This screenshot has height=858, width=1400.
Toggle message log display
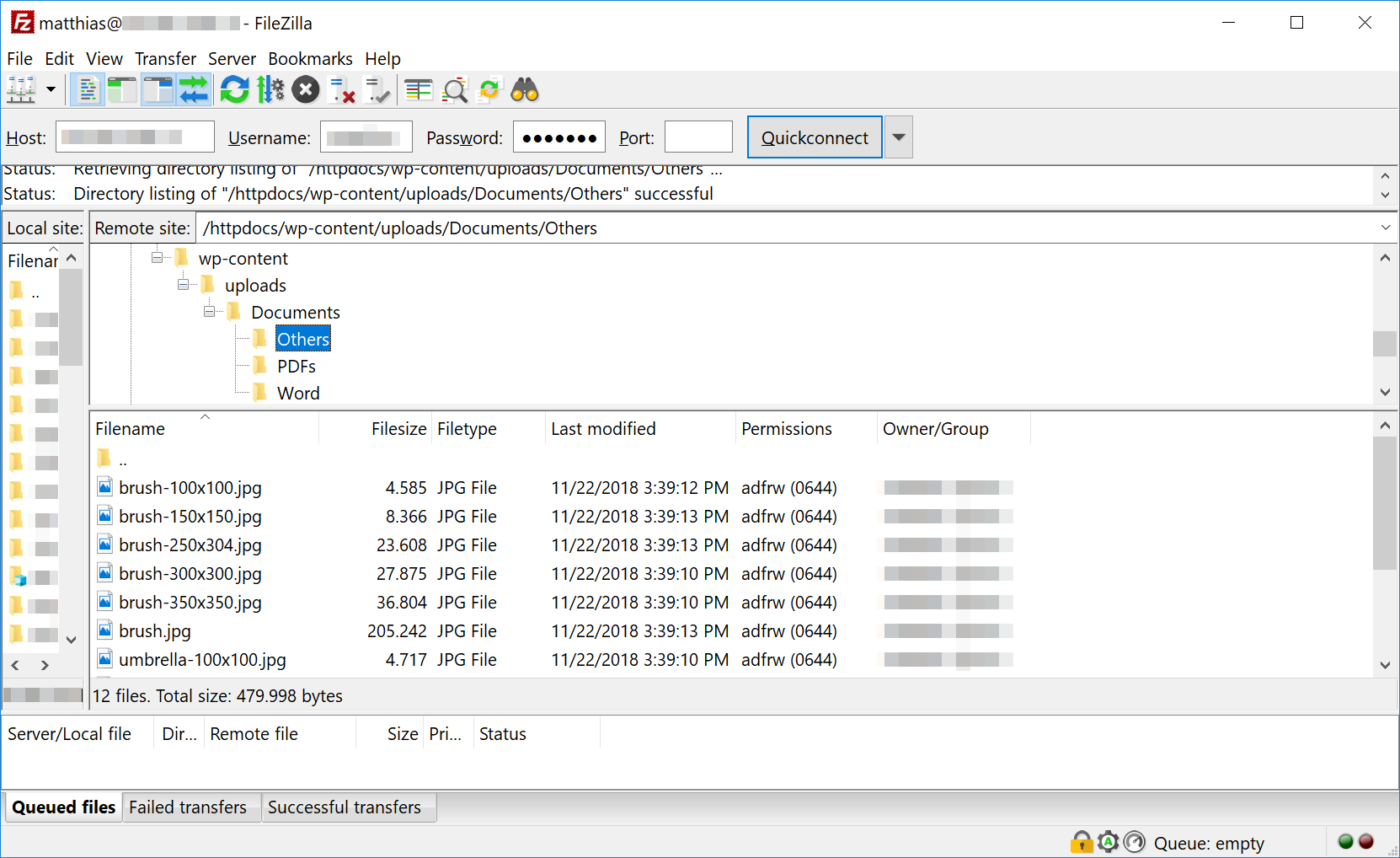(x=87, y=90)
